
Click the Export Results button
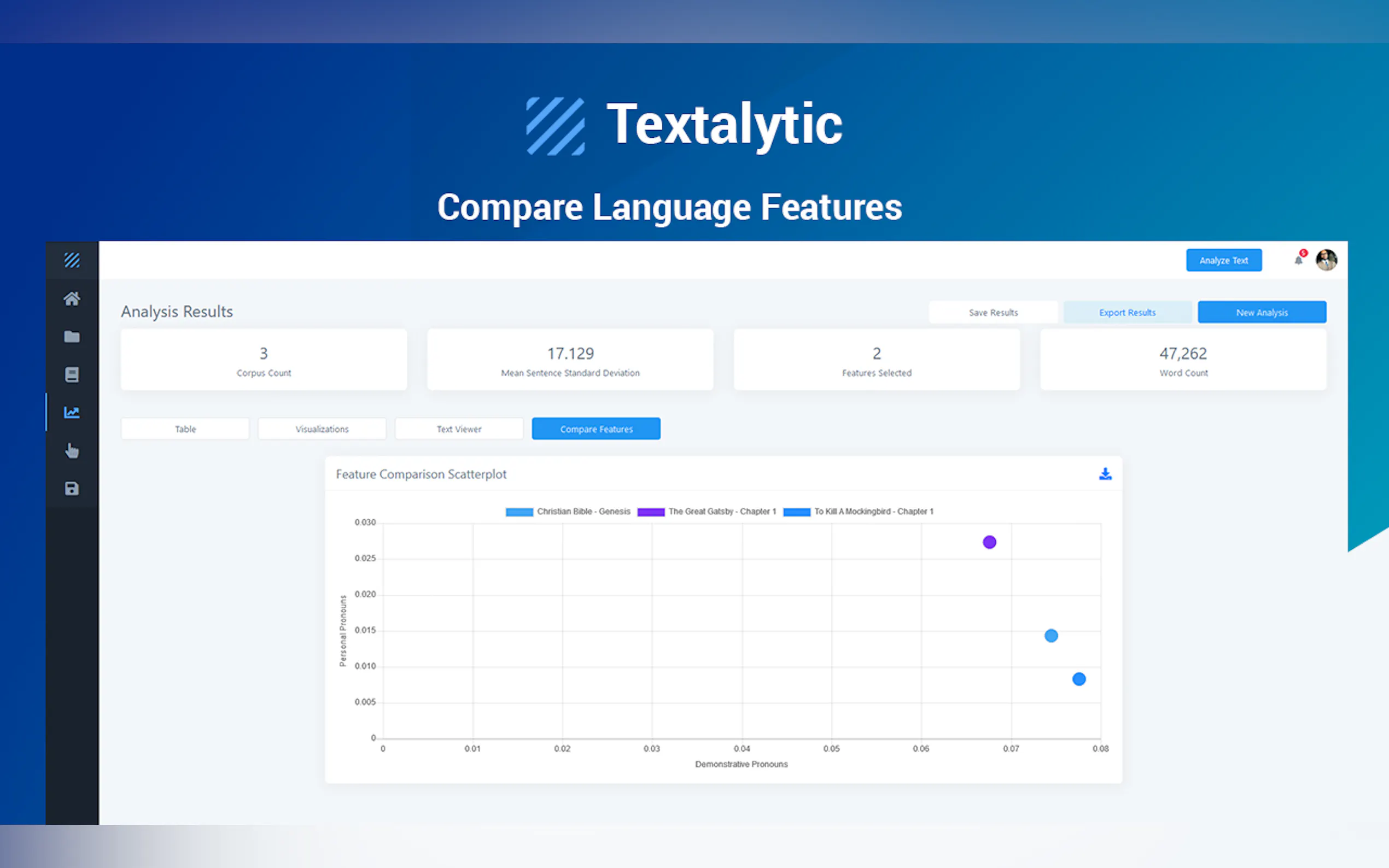[x=1127, y=312]
